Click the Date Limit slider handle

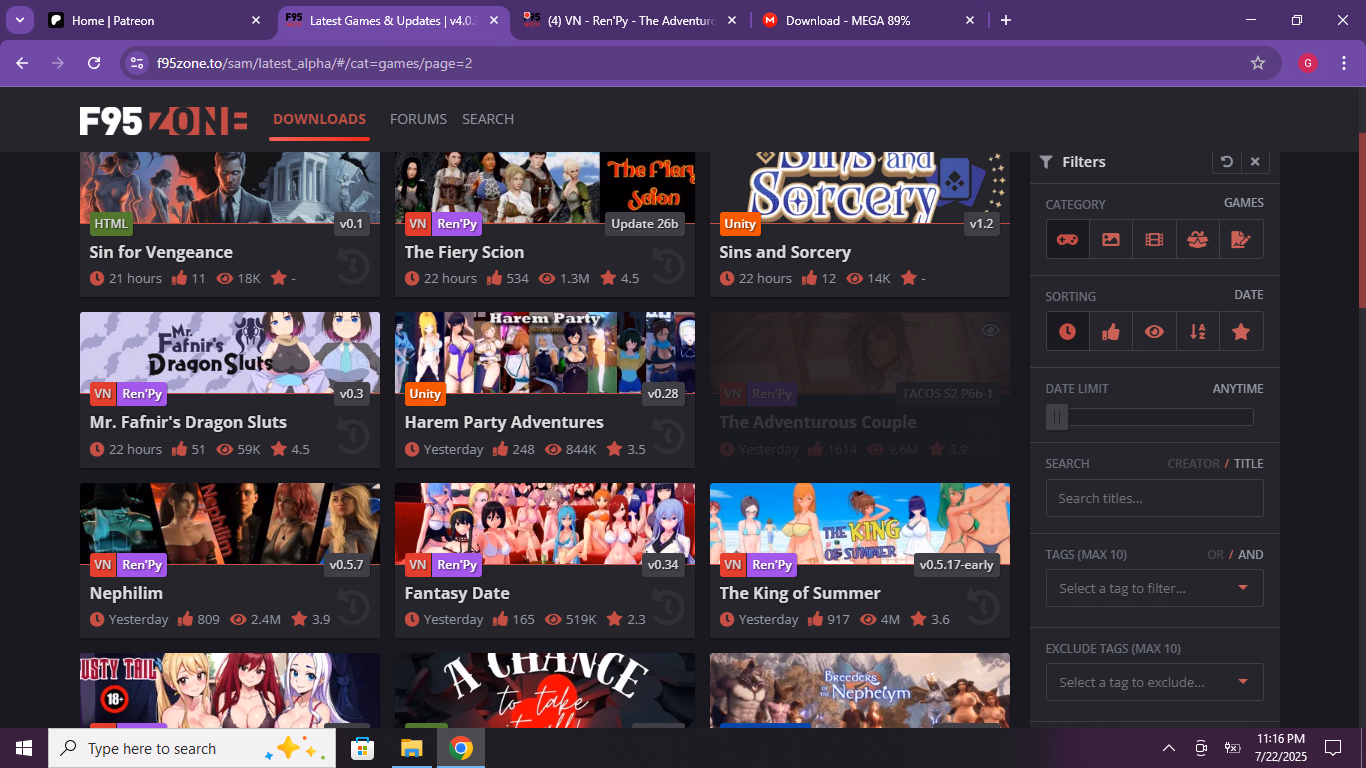tap(1057, 417)
